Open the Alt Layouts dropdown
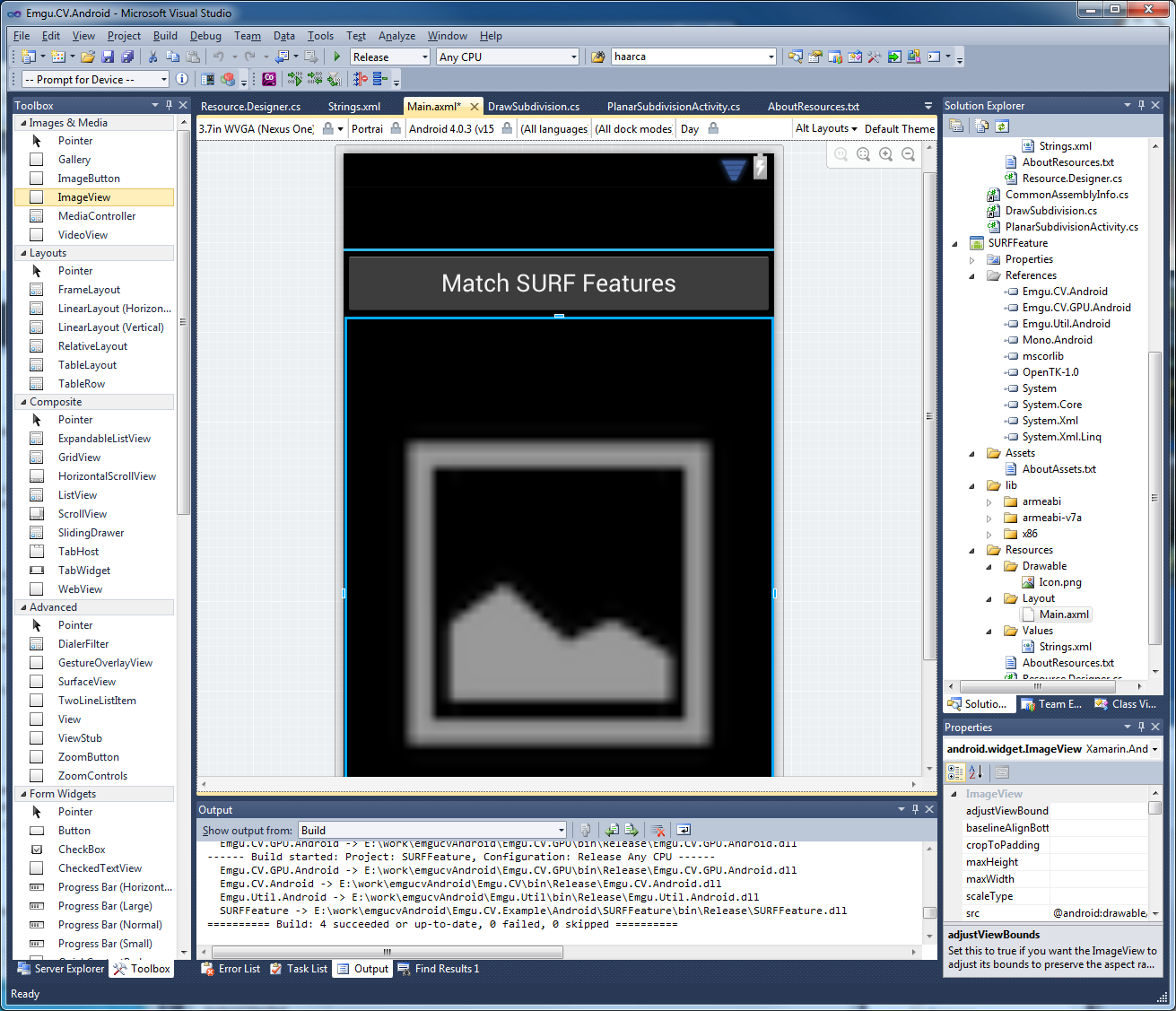Image resolution: width=1176 pixels, height=1011 pixels. 826,128
